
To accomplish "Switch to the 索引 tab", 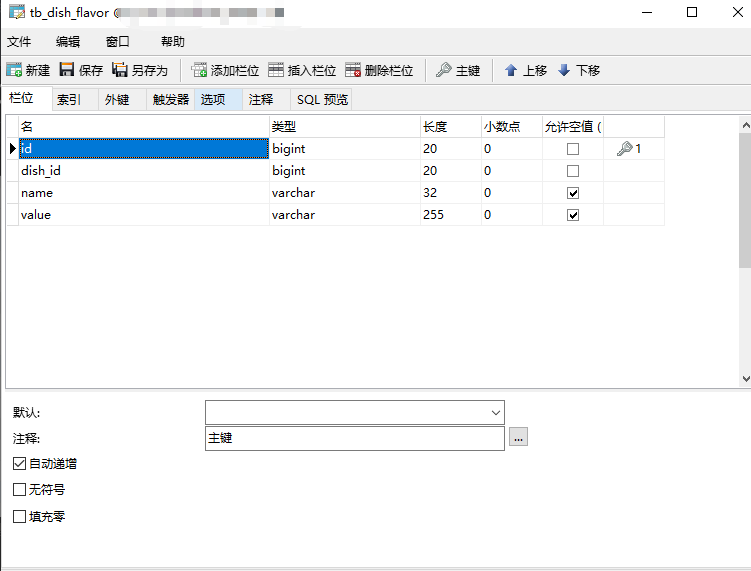I will click(x=75, y=100).
